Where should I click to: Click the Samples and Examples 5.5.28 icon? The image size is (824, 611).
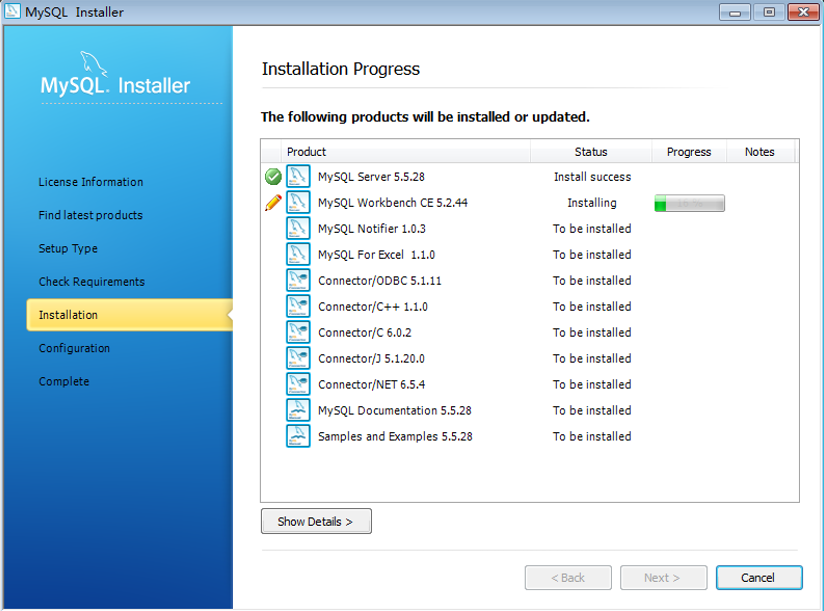298,436
